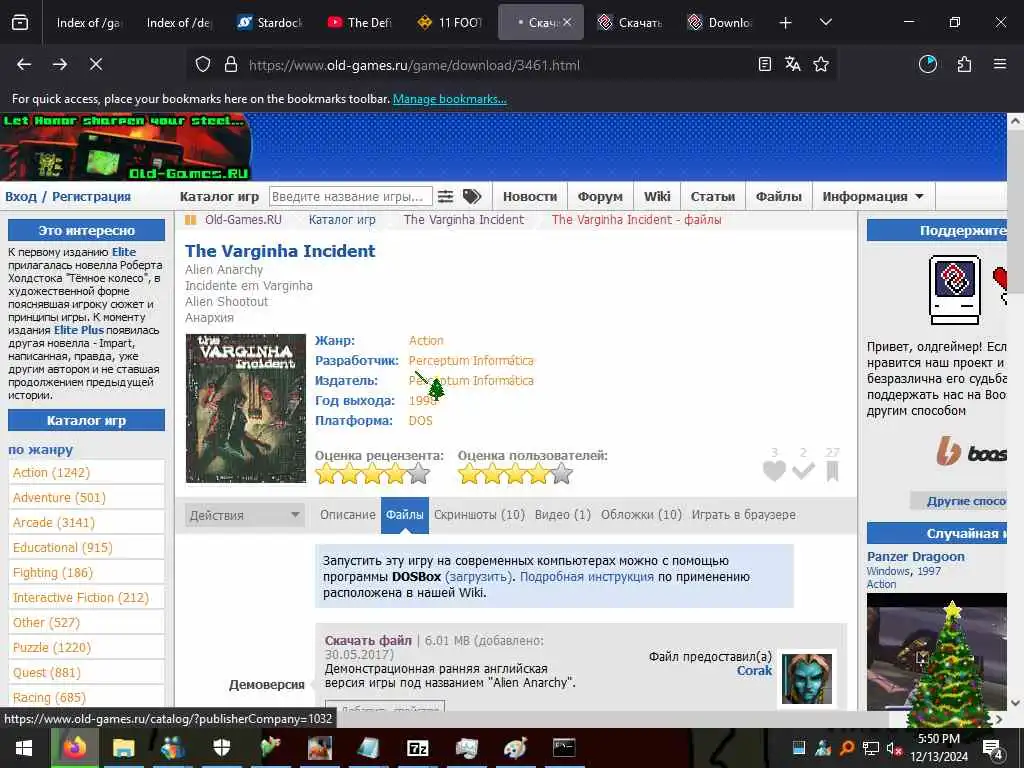This screenshot has width=1024, height=768.
Task: Open the tracking protection shield icon
Action: (x=203, y=65)
